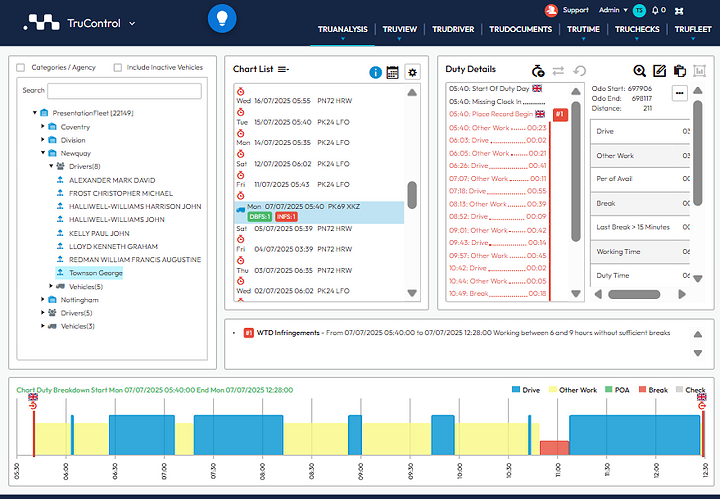This screenshot has height=499, width=720.
Task: Collapse the Newquay depot node
Action: pos(43,152)
